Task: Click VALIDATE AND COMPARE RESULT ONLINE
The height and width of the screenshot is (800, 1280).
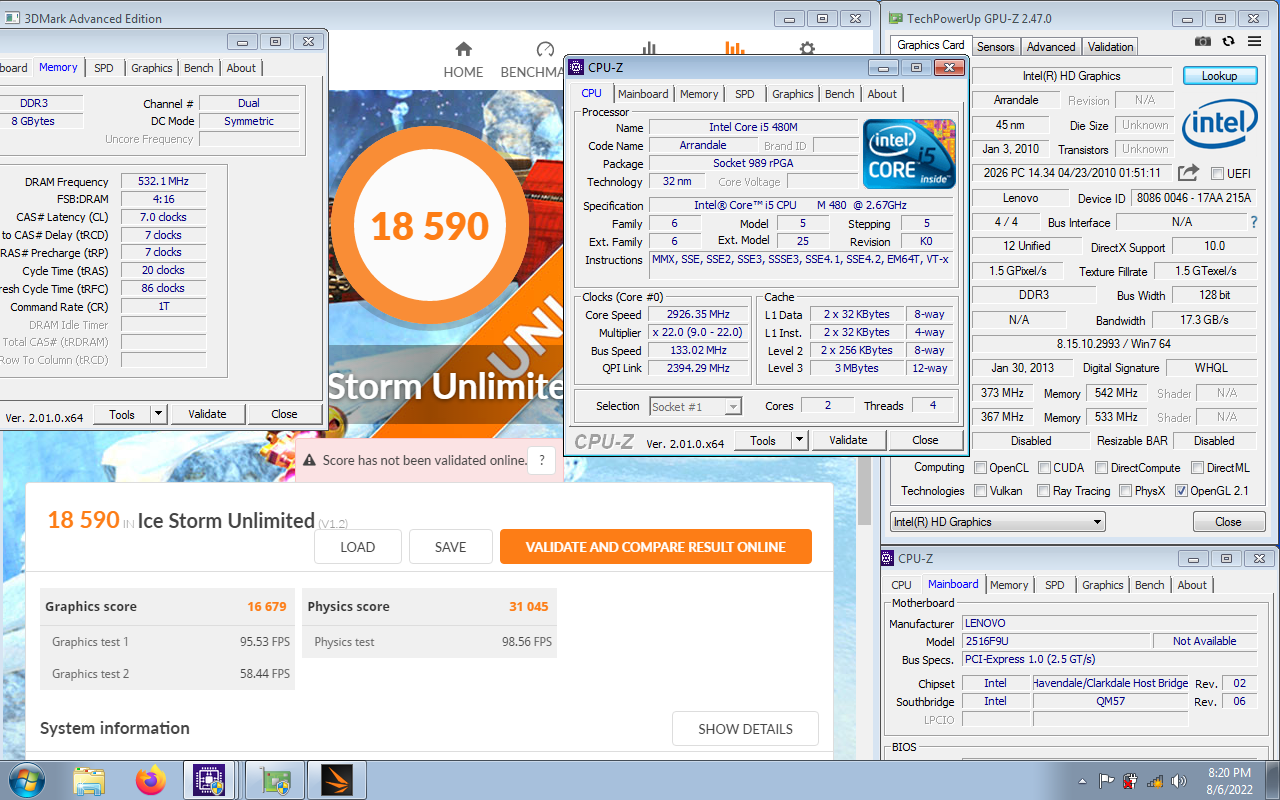Action: (x=656, y=547)
